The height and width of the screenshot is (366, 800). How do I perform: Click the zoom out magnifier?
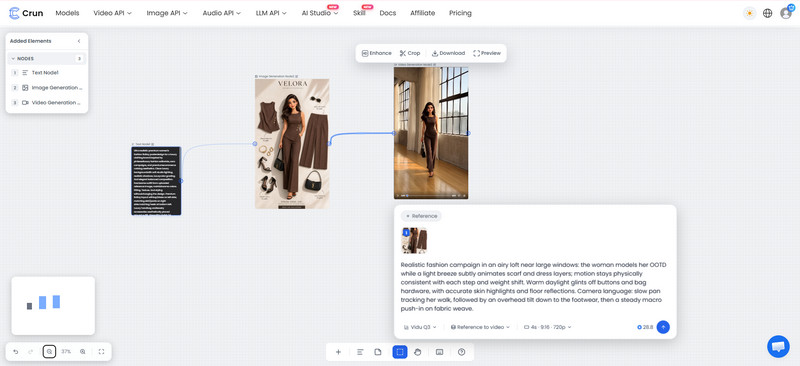coord(49,352)
